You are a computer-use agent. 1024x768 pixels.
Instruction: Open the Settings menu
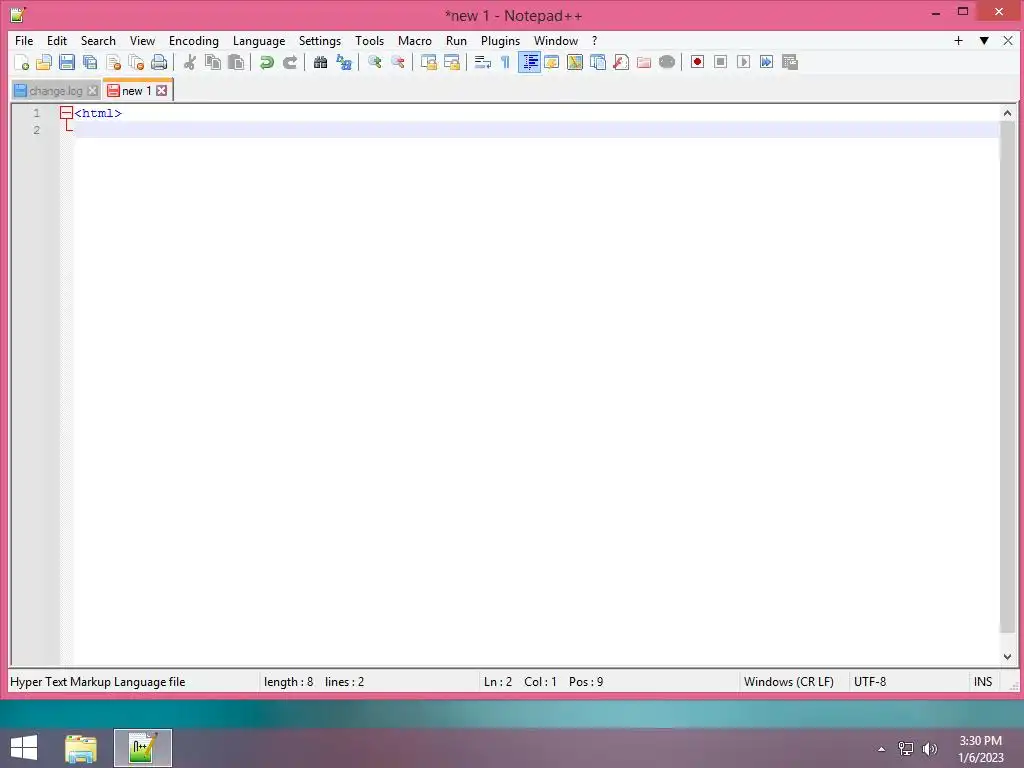(x=319, y=40)
